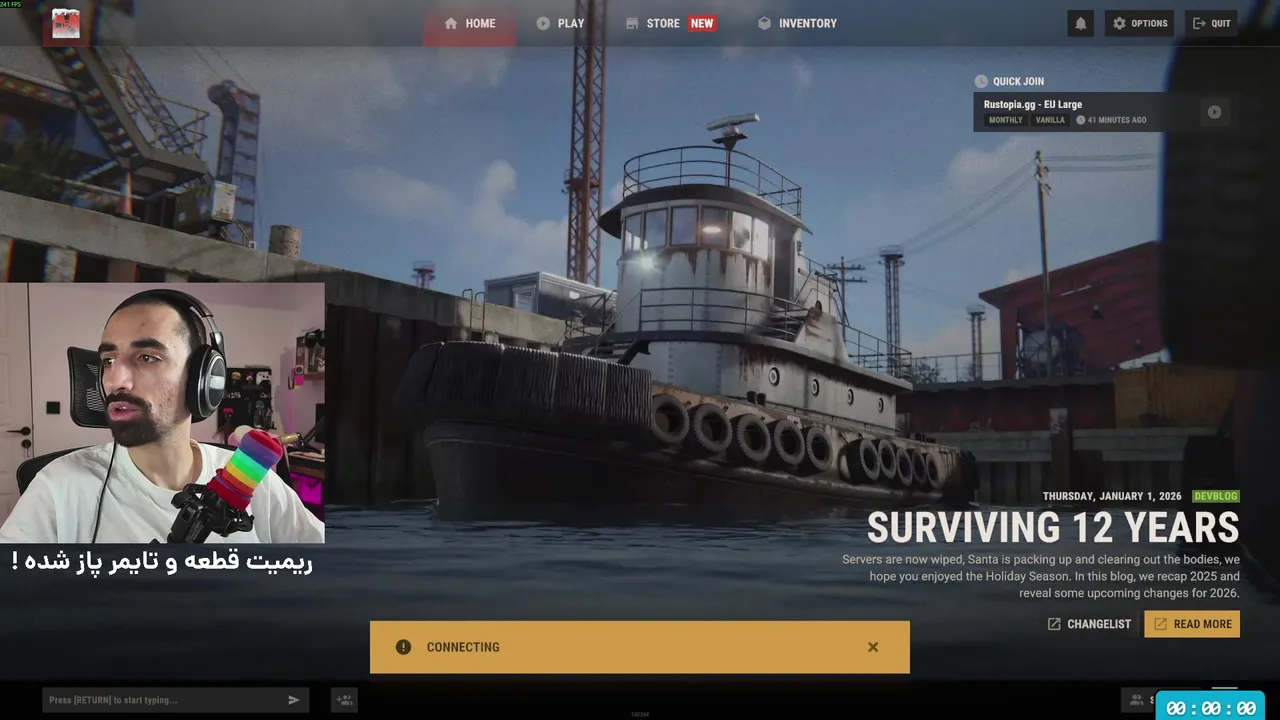Dismiss the Connecting notification with X
The width and height of the screenshot is (1280, 720).
(x=873, y=647)
